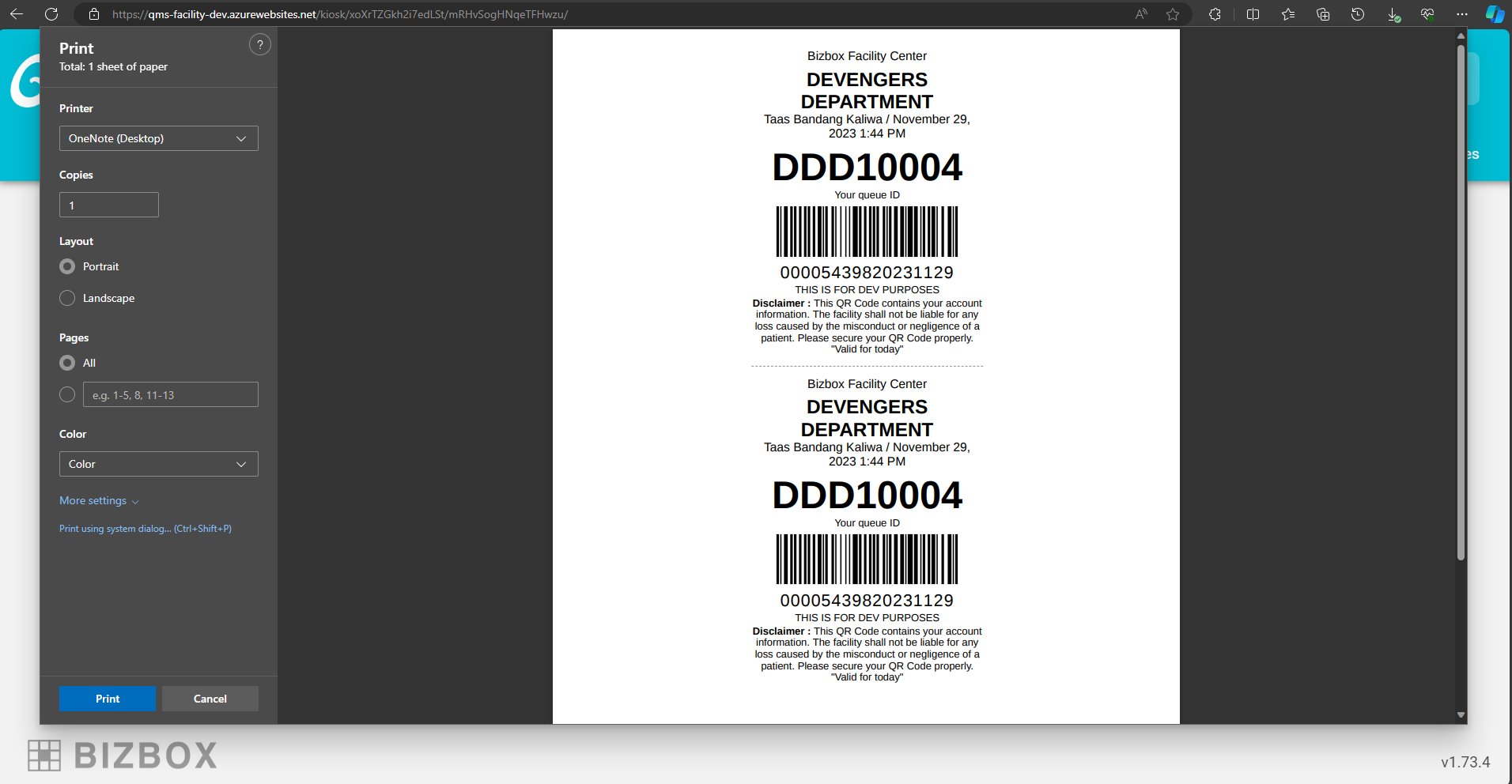
Task: Open browsing history
Action: (x=1358, y=13)
